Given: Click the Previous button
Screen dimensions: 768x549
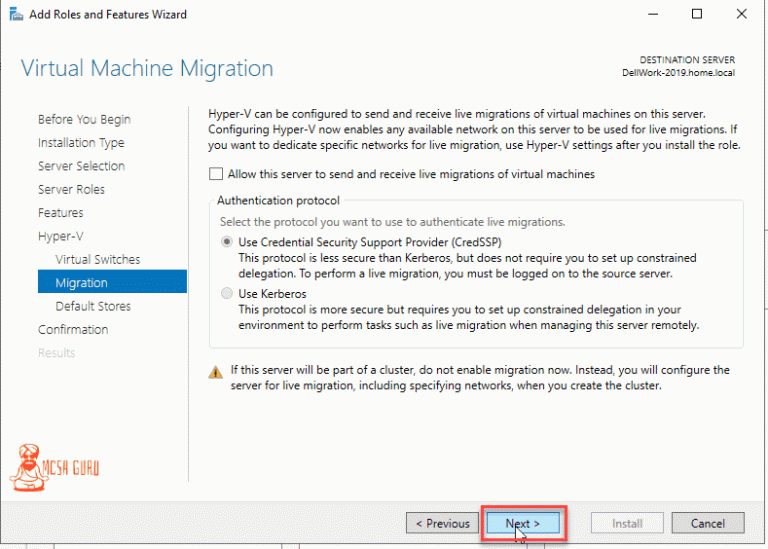Looking at the screenshot, I should (442, 524).
